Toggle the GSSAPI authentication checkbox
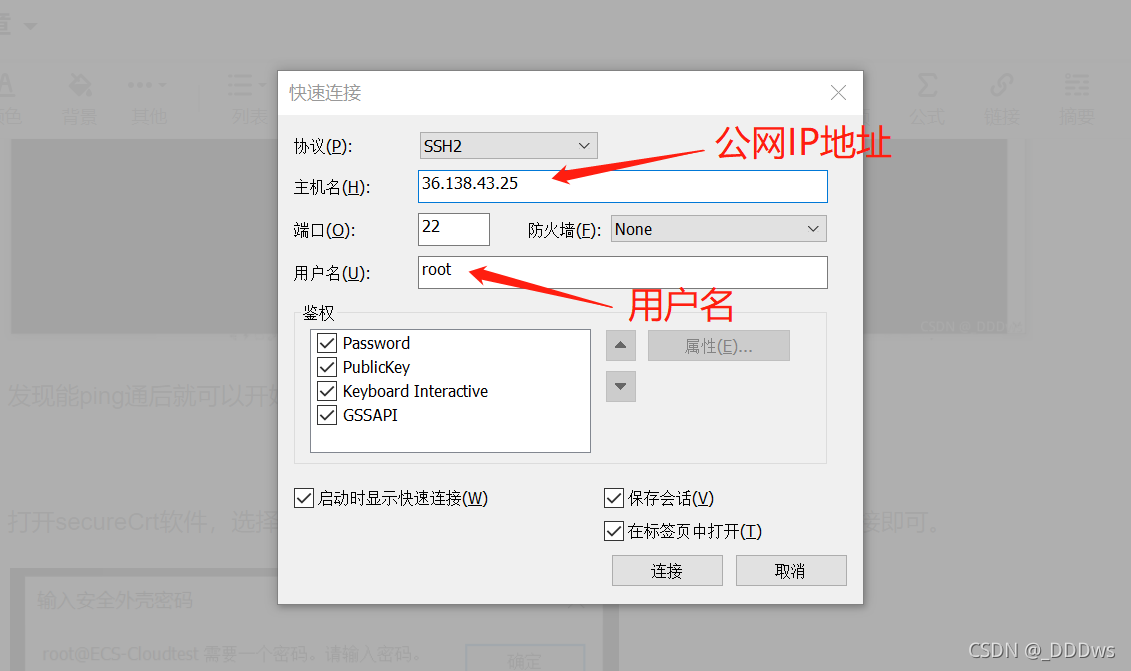1131x671 pixels. tap(327, 415)
